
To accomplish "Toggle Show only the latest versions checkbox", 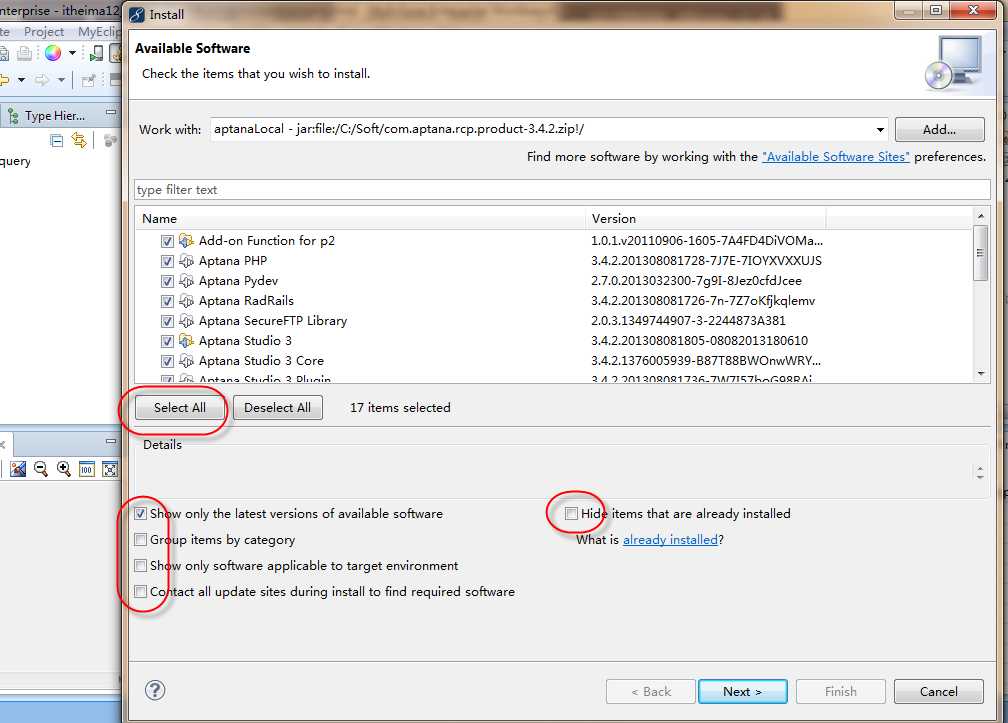I will point(140,513).
